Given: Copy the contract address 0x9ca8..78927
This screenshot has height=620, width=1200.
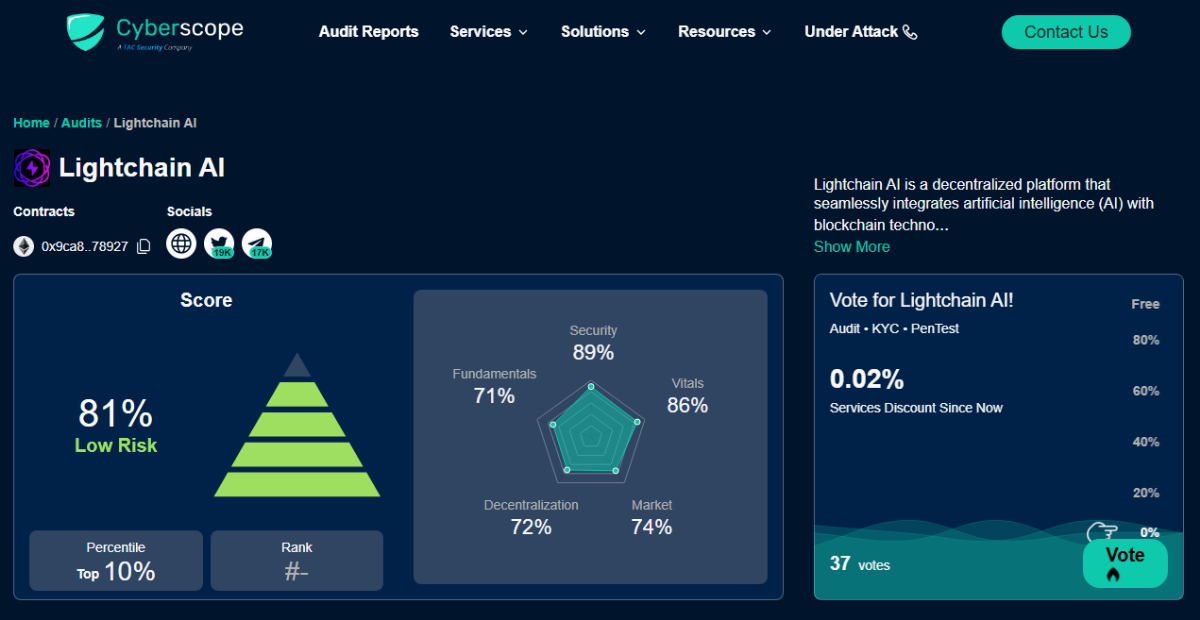Looking at the screenshot, I should point(143,245).
